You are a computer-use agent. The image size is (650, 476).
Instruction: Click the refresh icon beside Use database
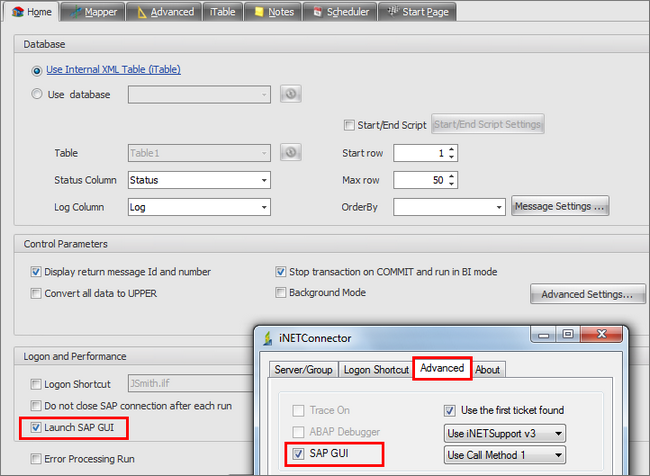click(291, 94)
